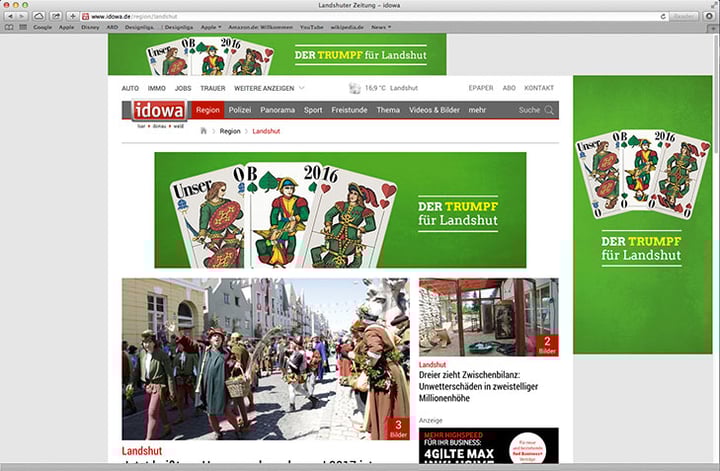Viewport: 720px width, 471px height.
Task: Open the IMMO listings link
Action: 157,88
